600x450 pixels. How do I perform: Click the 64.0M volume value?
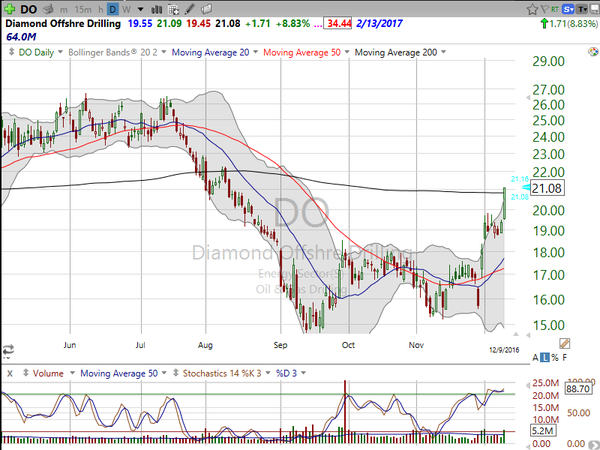pos(21,37)
